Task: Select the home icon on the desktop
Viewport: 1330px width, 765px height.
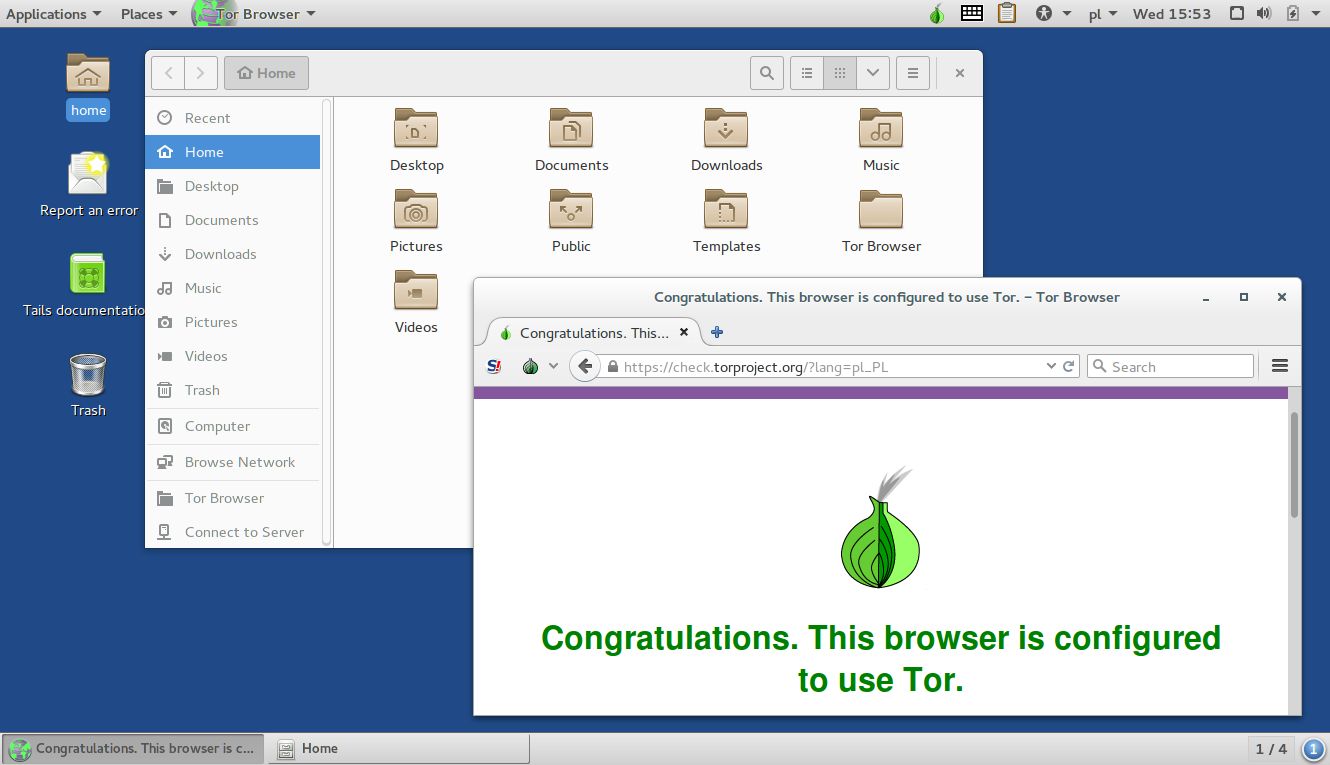Action: [88, 73]
